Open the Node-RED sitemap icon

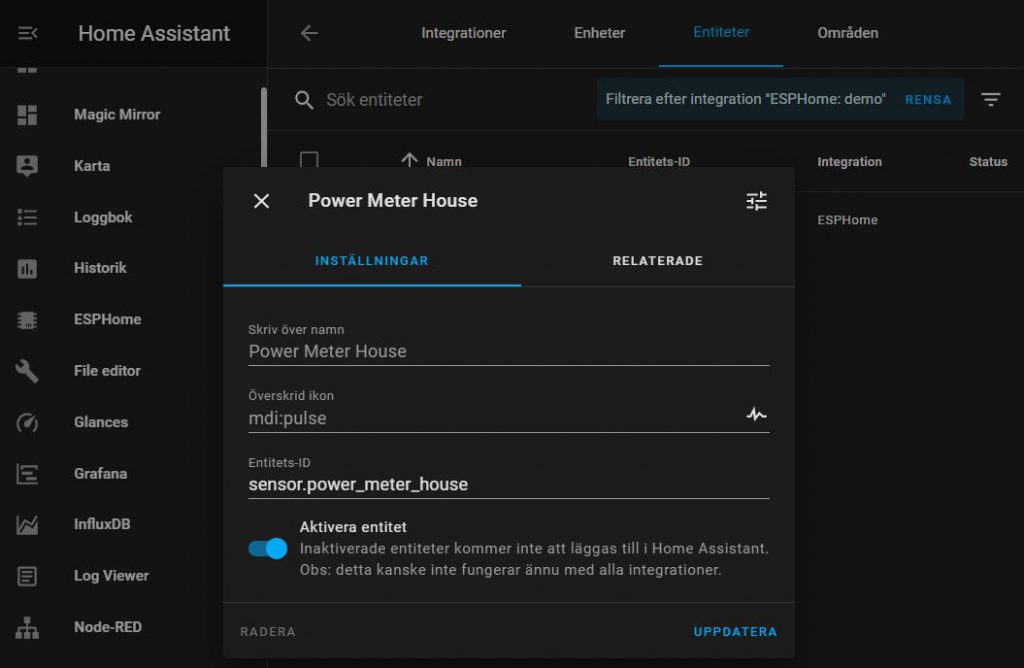[x=27, y=628]
